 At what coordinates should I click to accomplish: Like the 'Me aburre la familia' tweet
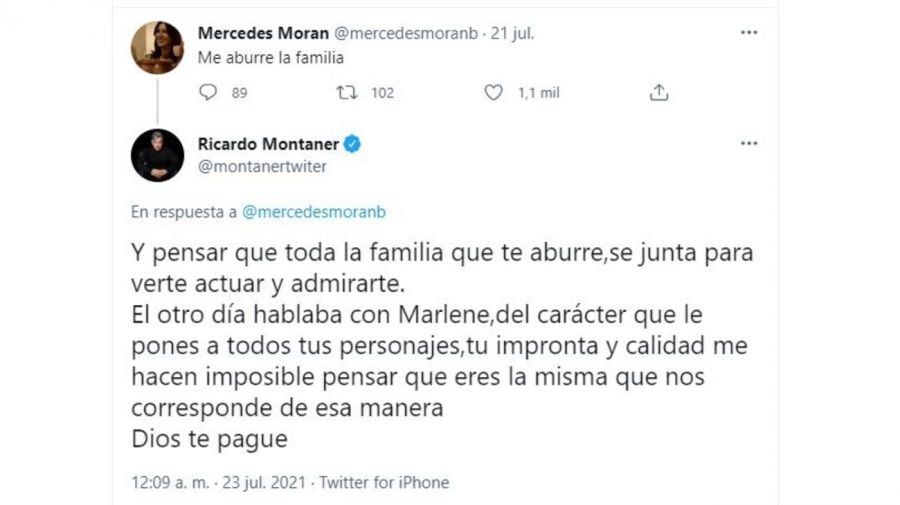tap(493, 93)
